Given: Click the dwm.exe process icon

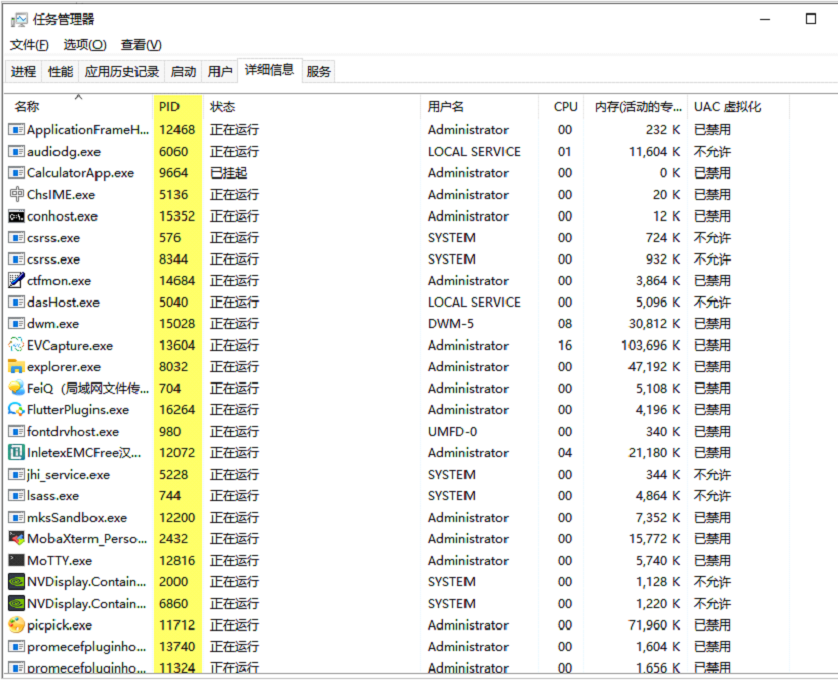Looking at the screenshot, I should 17,324.
